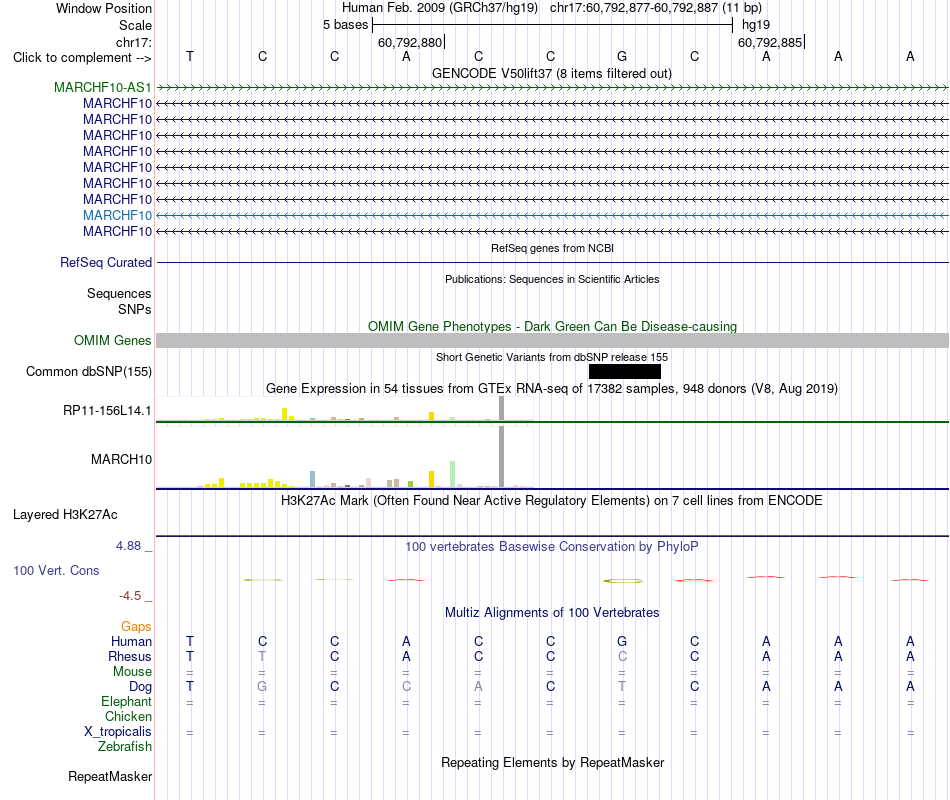The image size is (950, 800).
Task: Open "RefSeq genes from NCBI" track title
Action: (552, 248)
